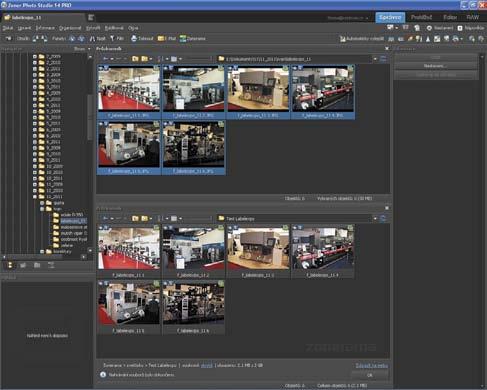
Task: Switch to the Editor tab
Action: coord(450,17)
